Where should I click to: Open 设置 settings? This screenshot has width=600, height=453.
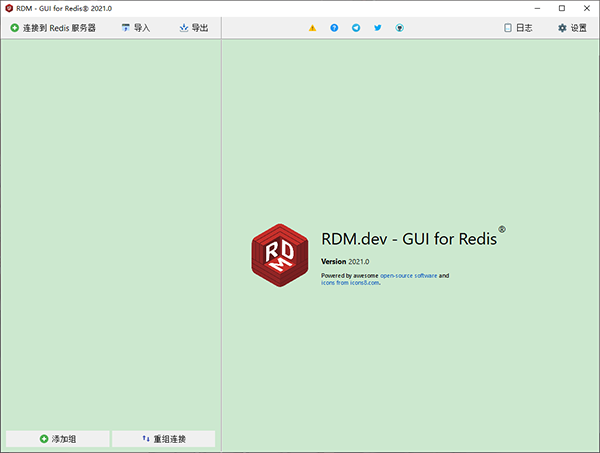coord(572,28)
